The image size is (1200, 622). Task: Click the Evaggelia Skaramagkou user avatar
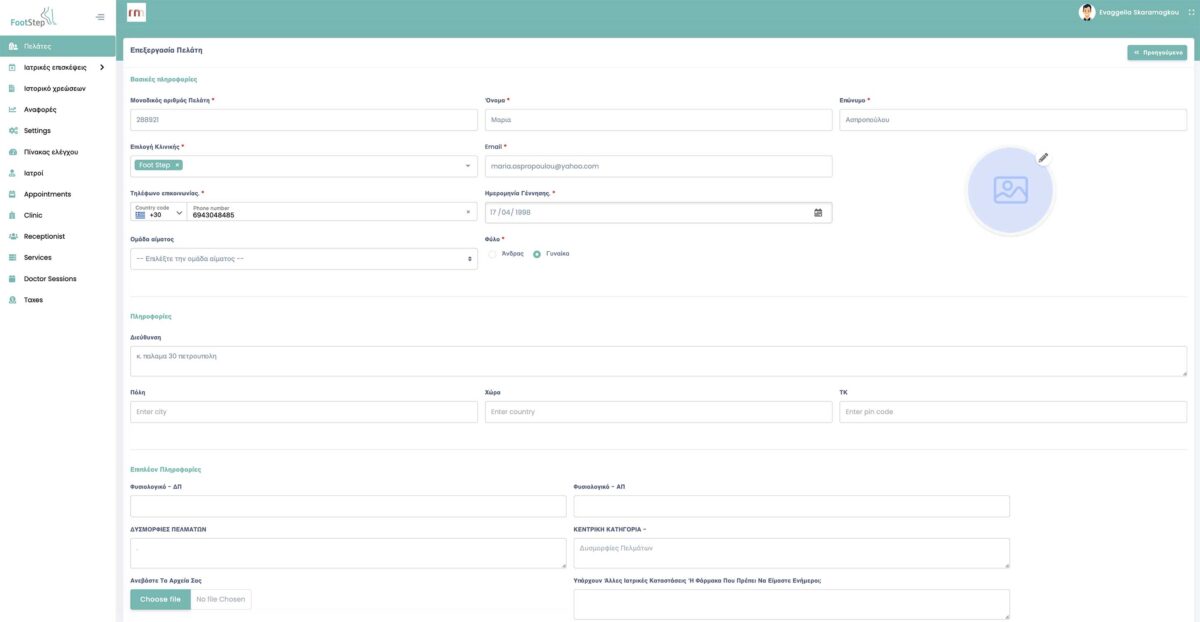1087,12
